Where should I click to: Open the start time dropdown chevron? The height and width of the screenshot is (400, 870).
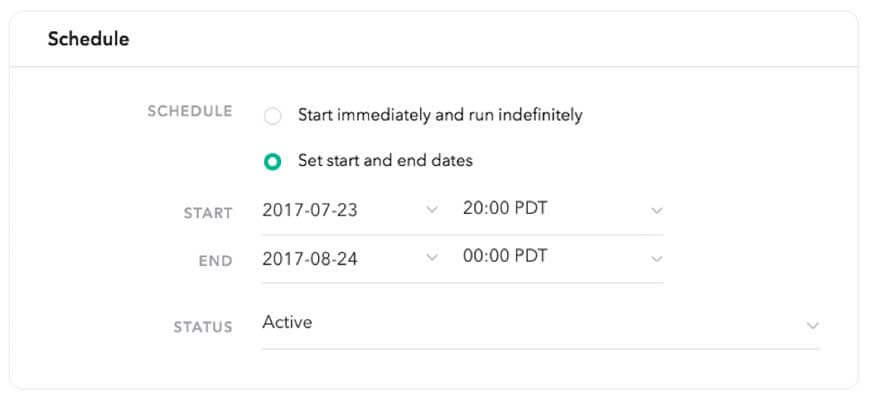[x=657, y=210]
